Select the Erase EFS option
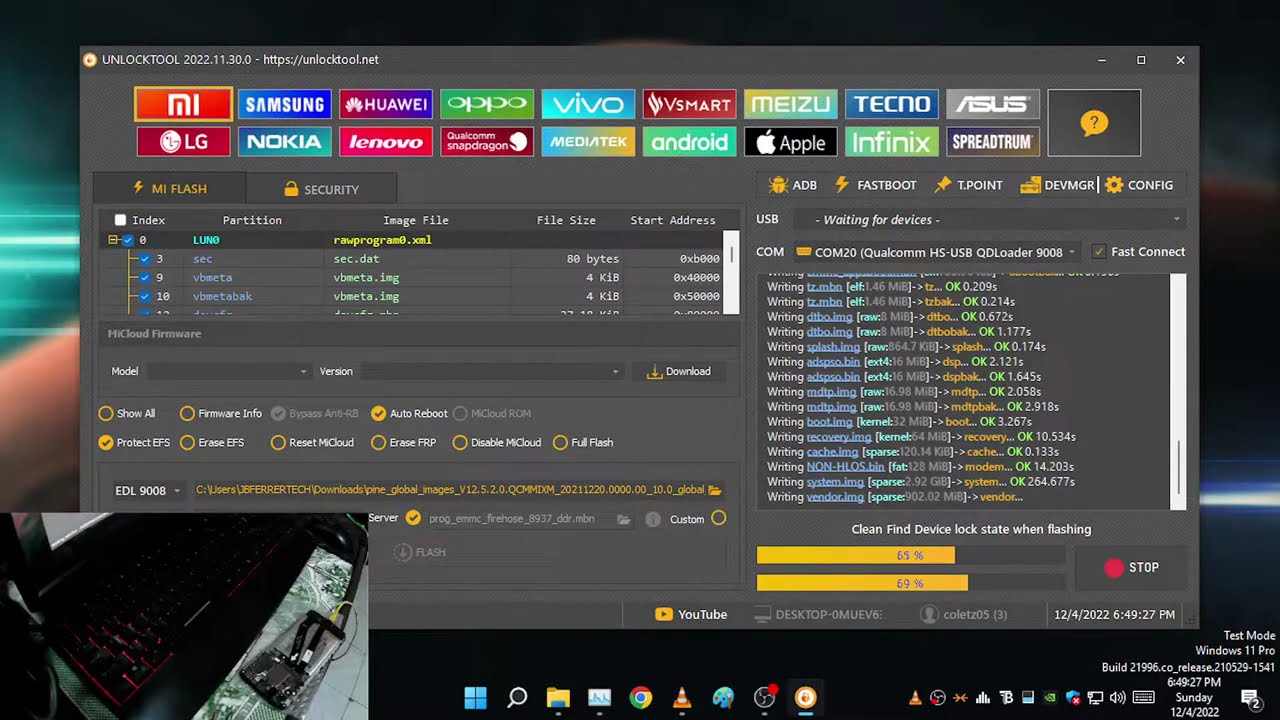 (x=212, y=442)
